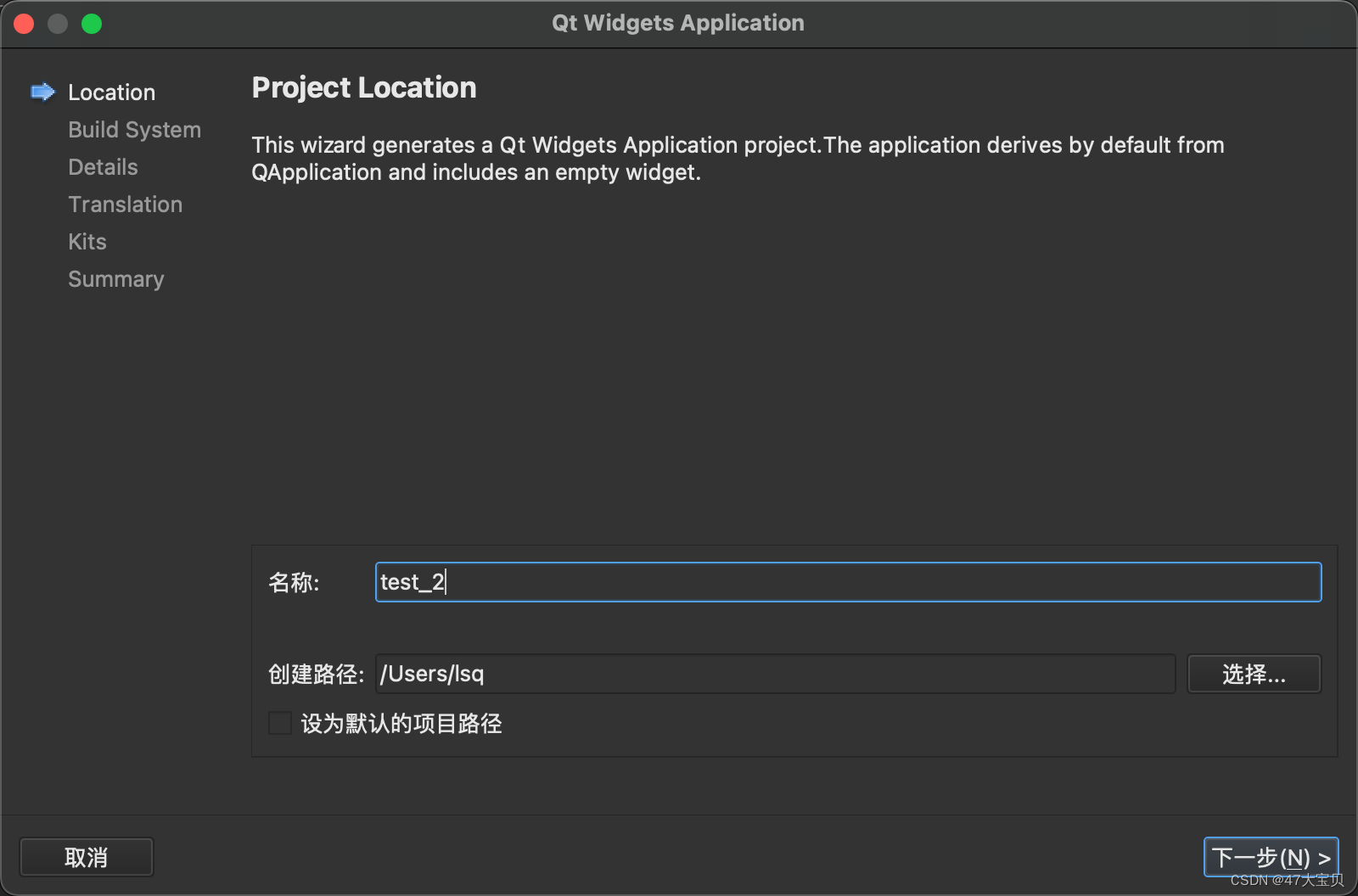
Task: Click the Project Location heading
Action: [x=364, y=87]
